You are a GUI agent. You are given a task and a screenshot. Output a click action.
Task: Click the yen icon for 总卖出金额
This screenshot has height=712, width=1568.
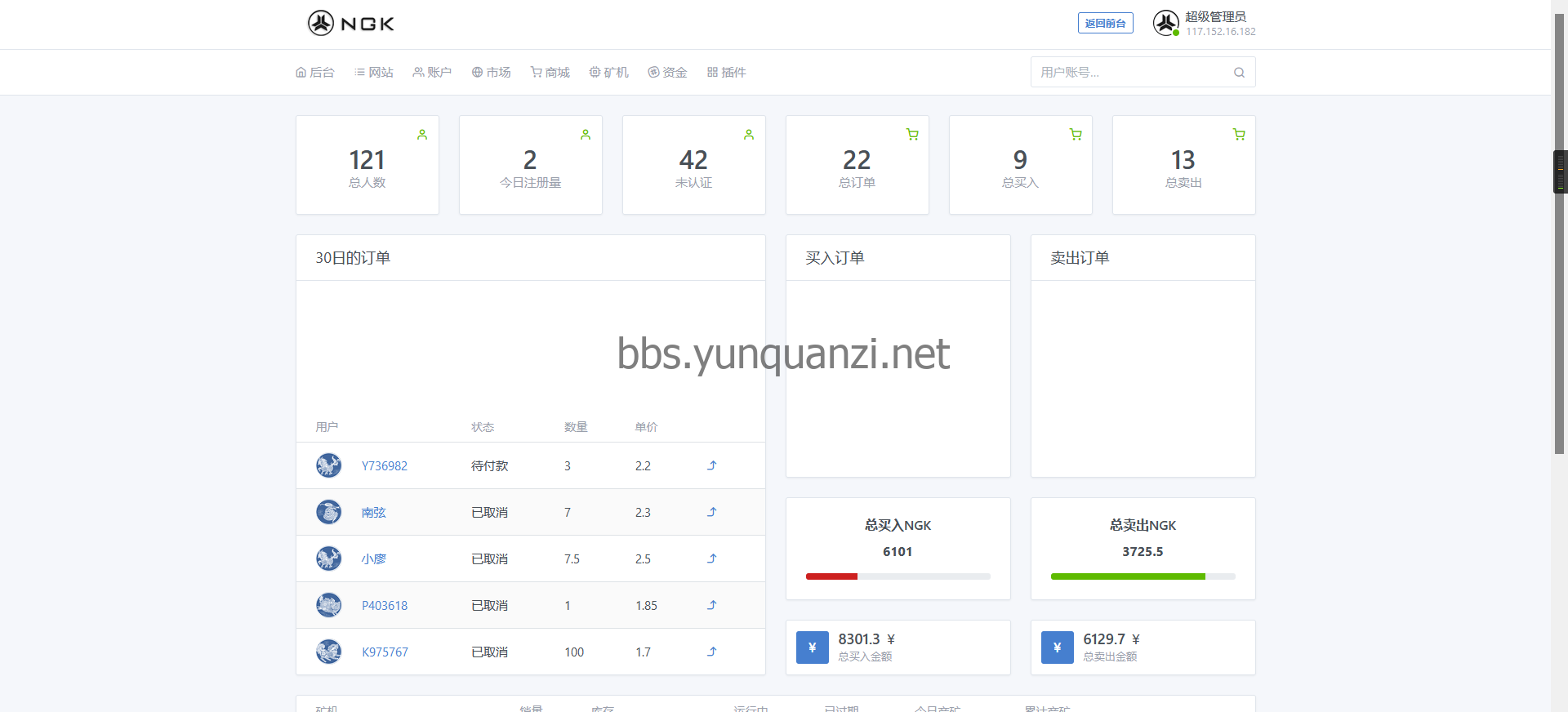point(1057,647)
